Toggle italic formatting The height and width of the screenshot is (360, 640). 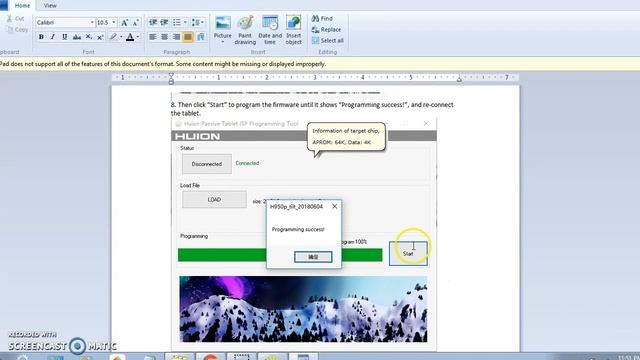coord(53,37)
